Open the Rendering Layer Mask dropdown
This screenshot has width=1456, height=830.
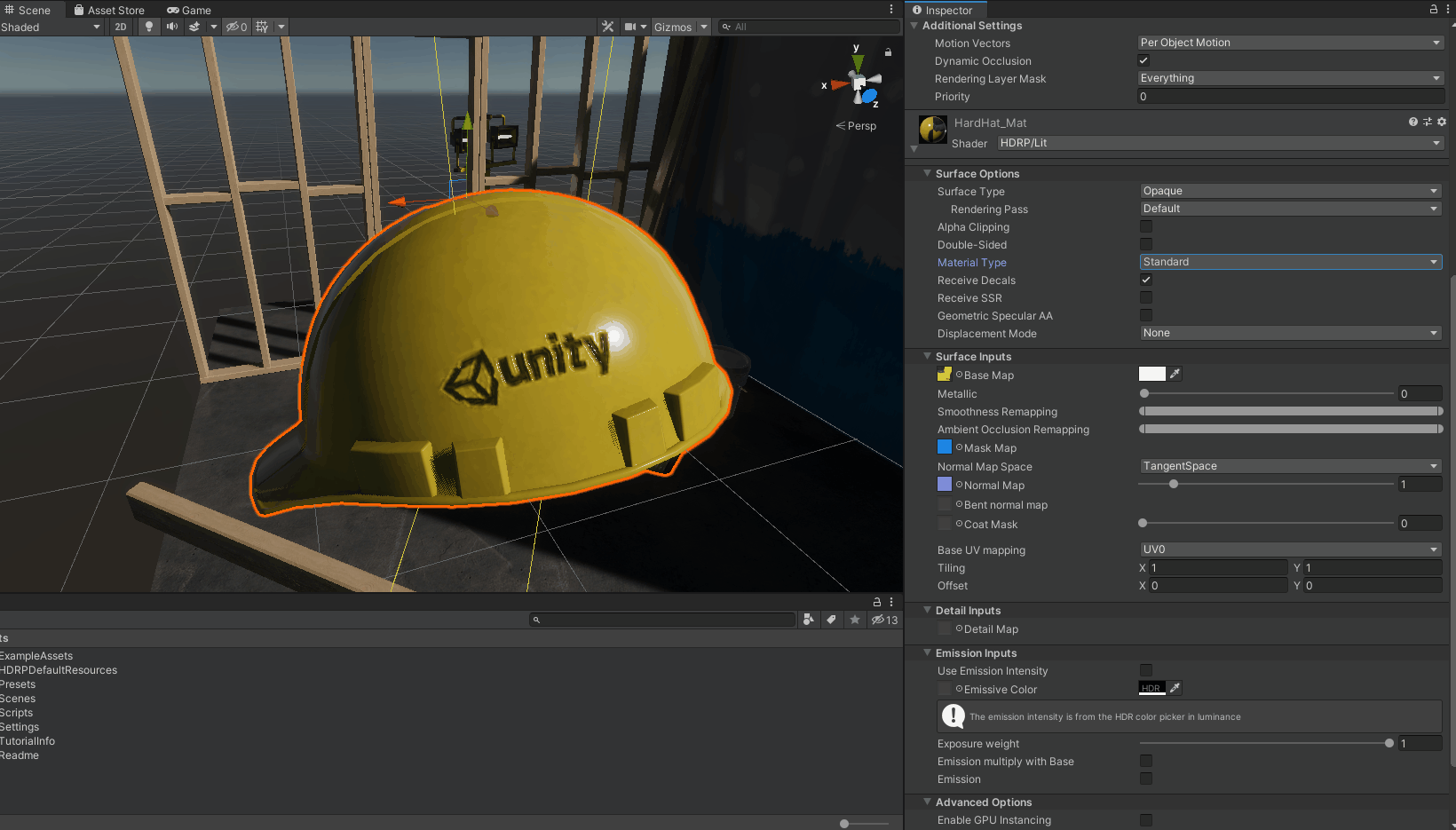tap(1291, 78)
